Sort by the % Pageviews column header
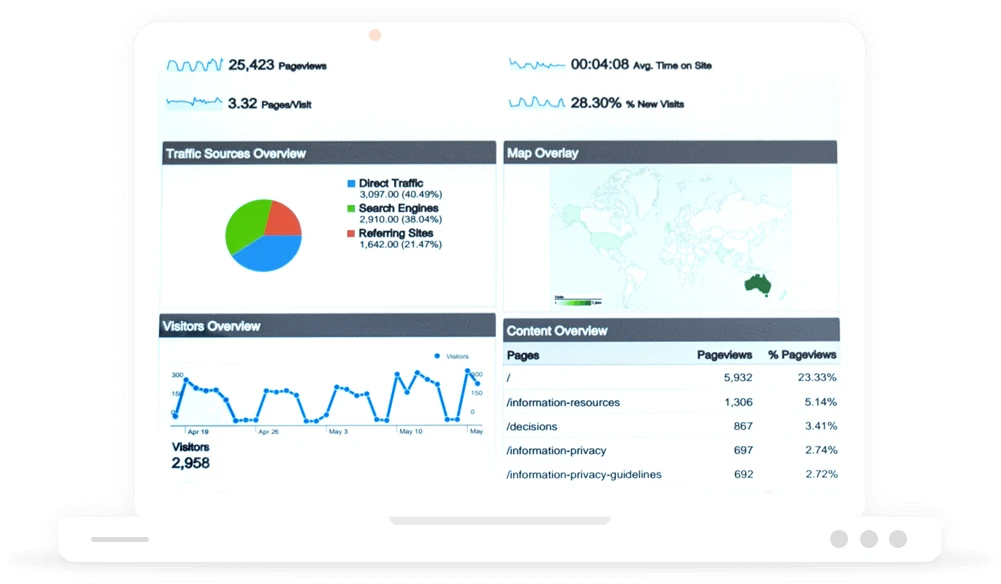Image resolution: width=1001 pixels, height=584 pixels. pos(802,355)
